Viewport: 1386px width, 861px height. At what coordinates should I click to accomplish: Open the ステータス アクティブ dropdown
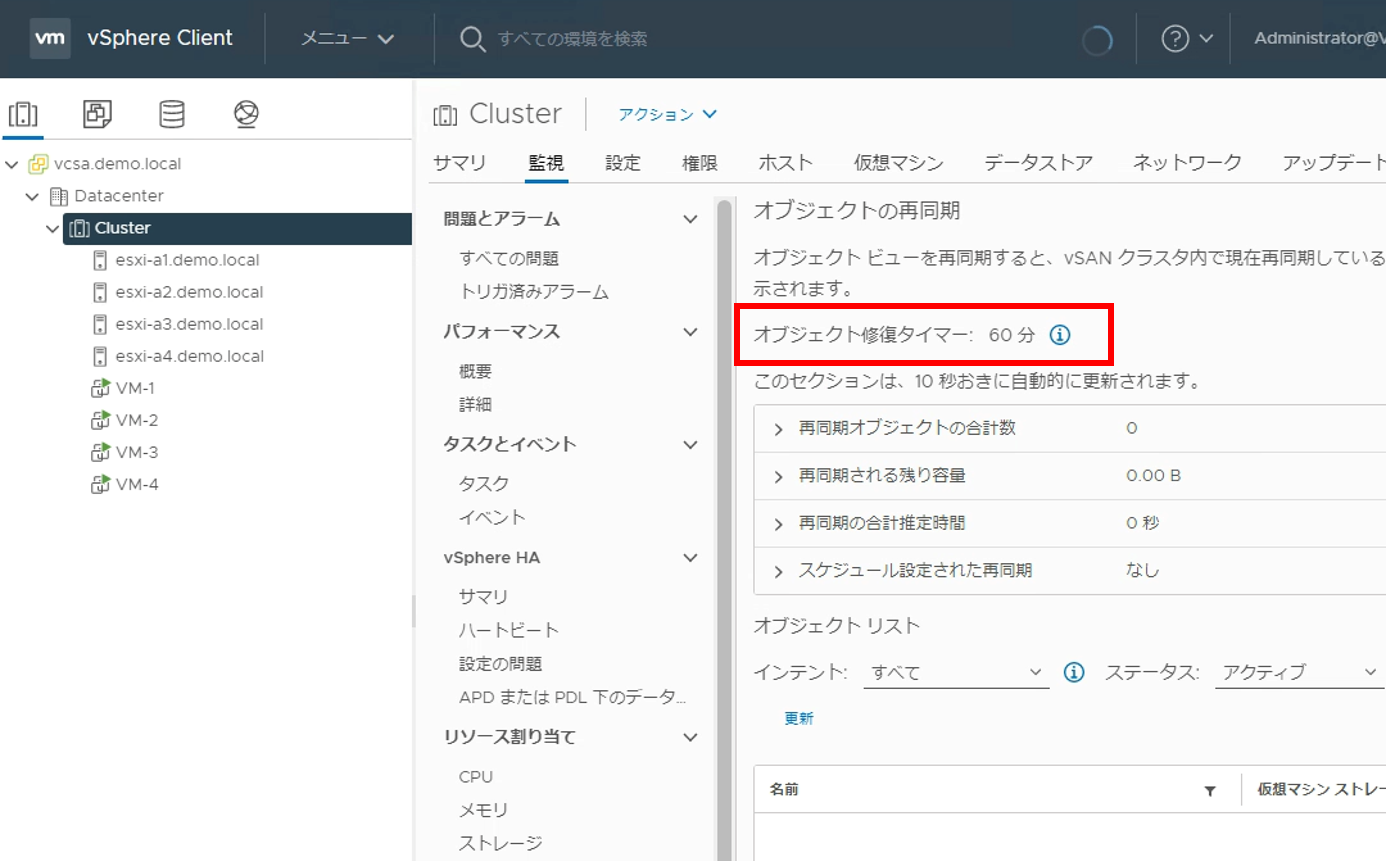(x=1300, y=672)
